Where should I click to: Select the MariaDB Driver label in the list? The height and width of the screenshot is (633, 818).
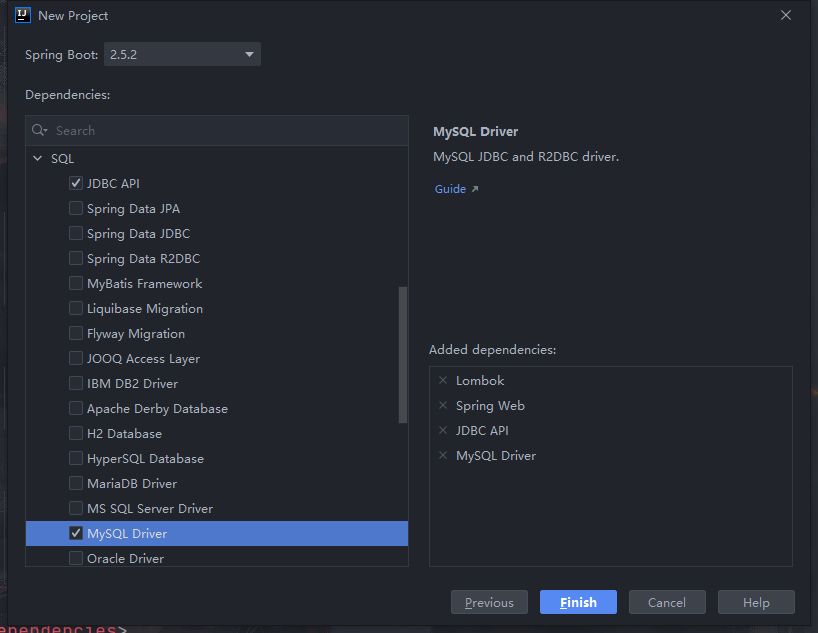132,484
